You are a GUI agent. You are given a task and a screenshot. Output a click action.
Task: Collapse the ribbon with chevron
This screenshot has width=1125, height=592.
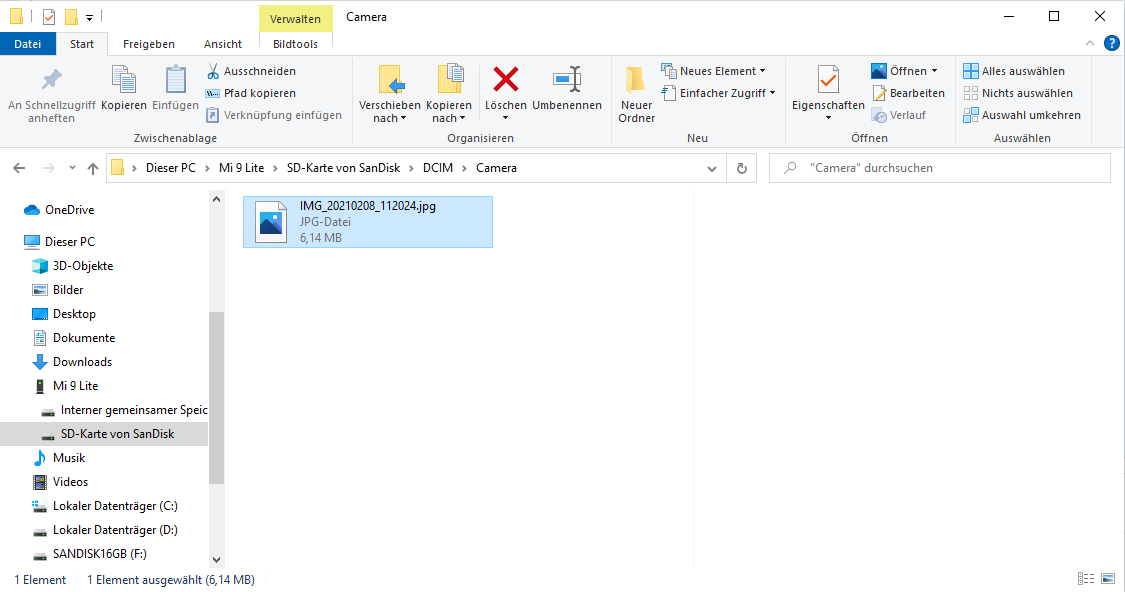(1090, 44)
